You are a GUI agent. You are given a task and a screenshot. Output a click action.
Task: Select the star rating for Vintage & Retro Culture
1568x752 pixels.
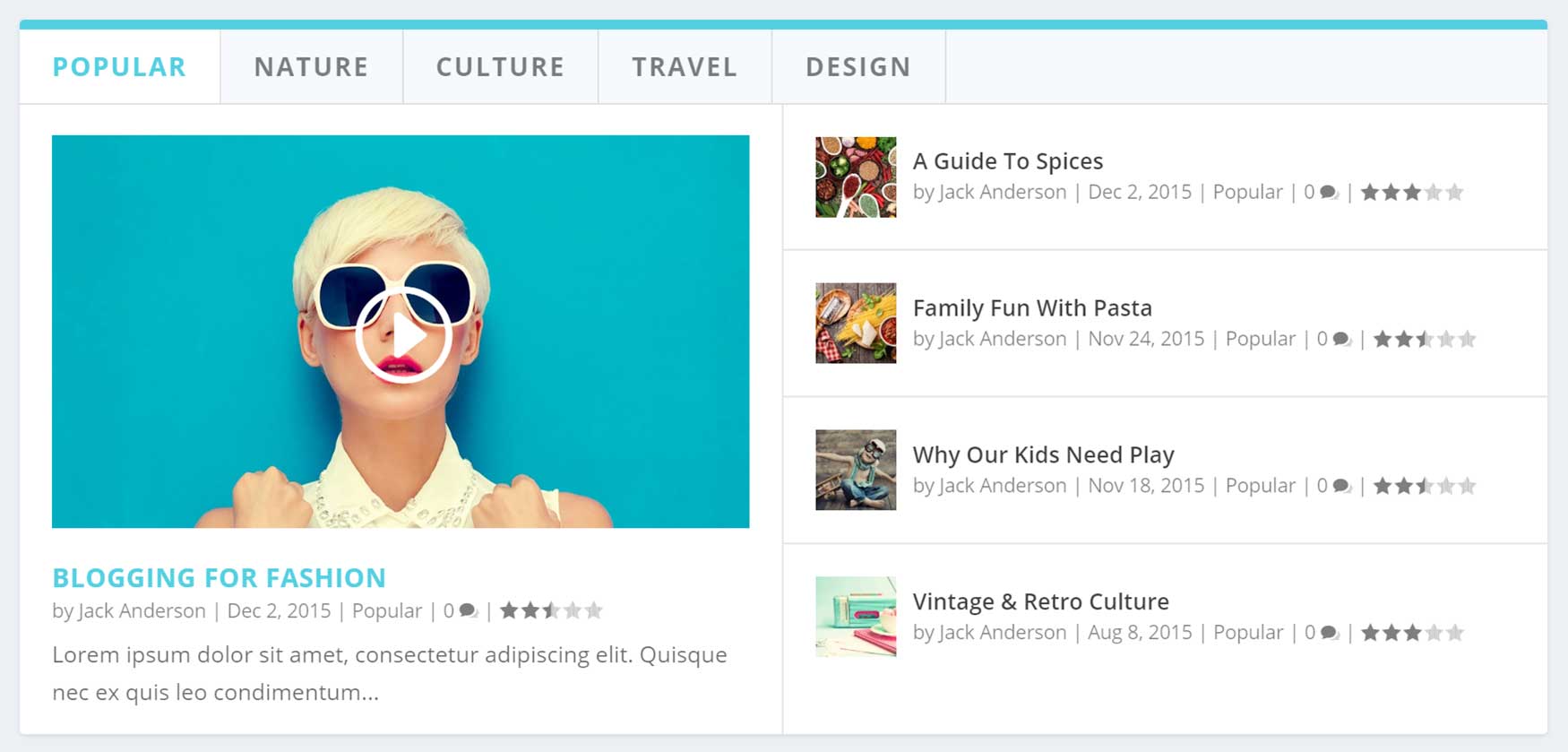point(1412,633)
